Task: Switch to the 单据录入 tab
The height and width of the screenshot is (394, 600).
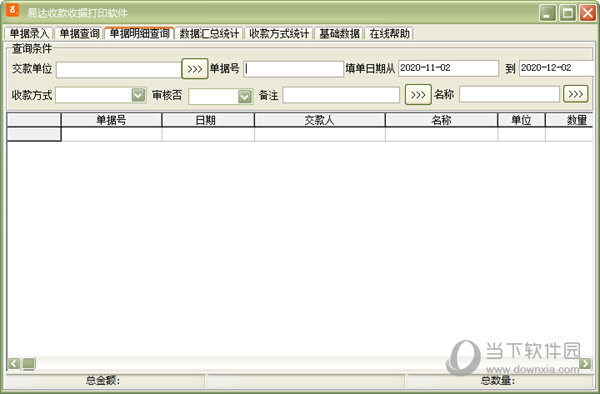Action: (29, 34)
